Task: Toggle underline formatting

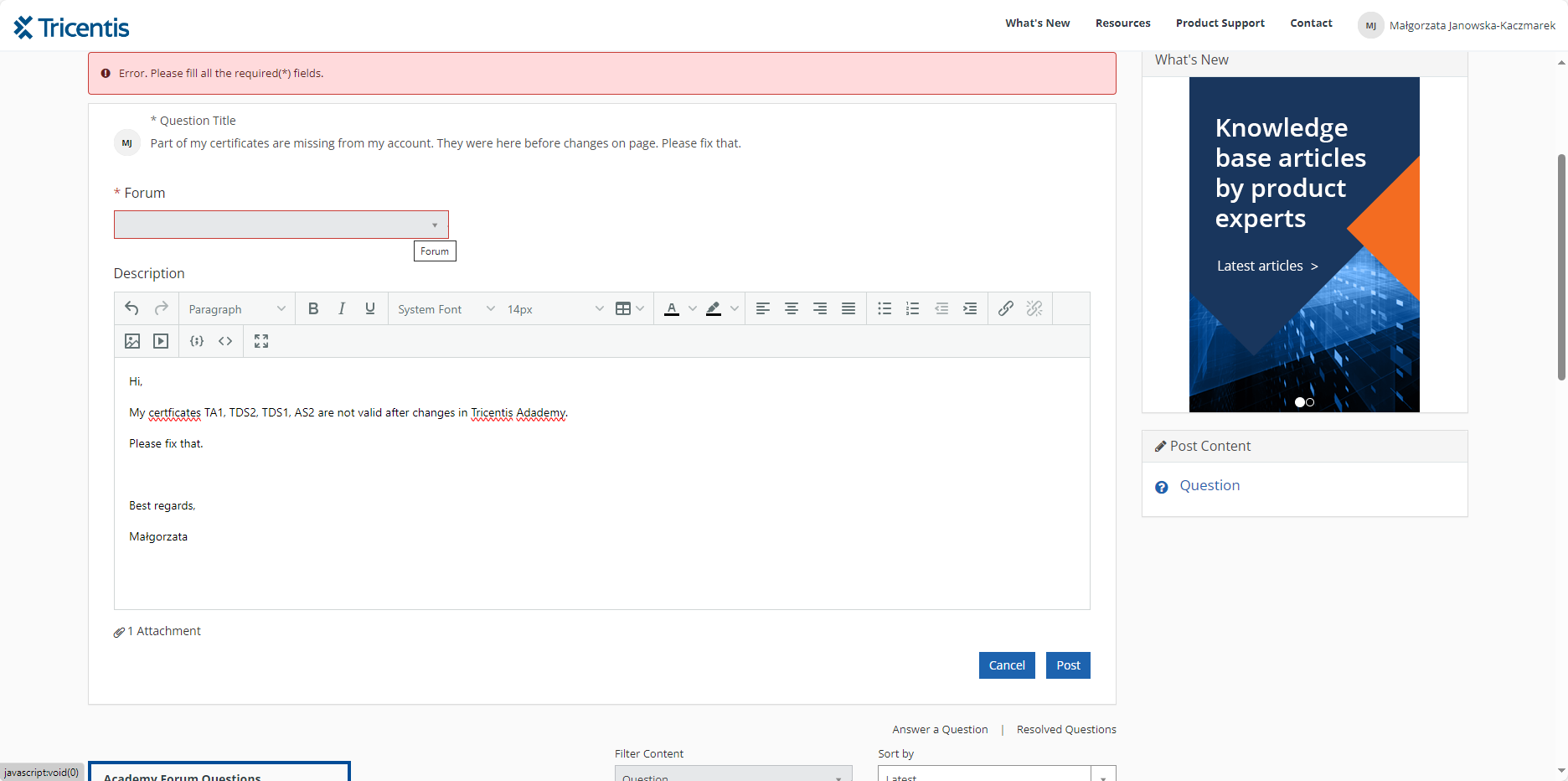Action: click(x=370, y=308)
